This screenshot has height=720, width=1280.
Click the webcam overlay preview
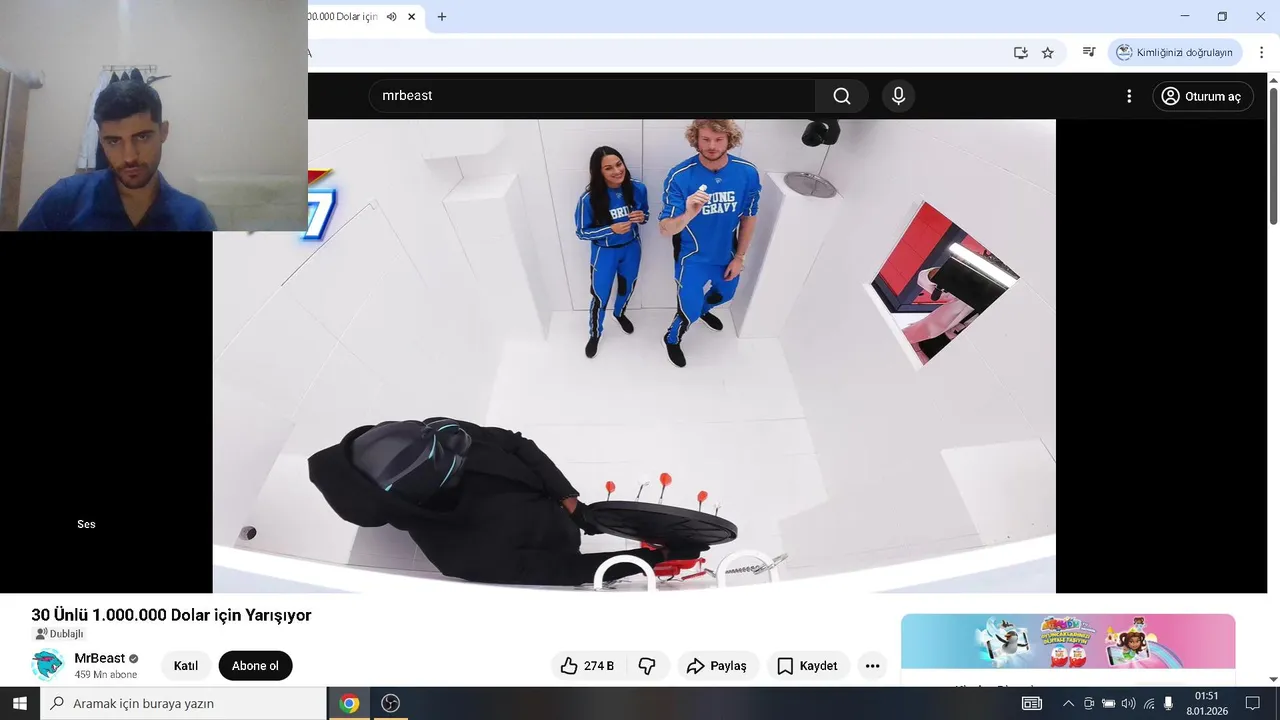[154, 115]
